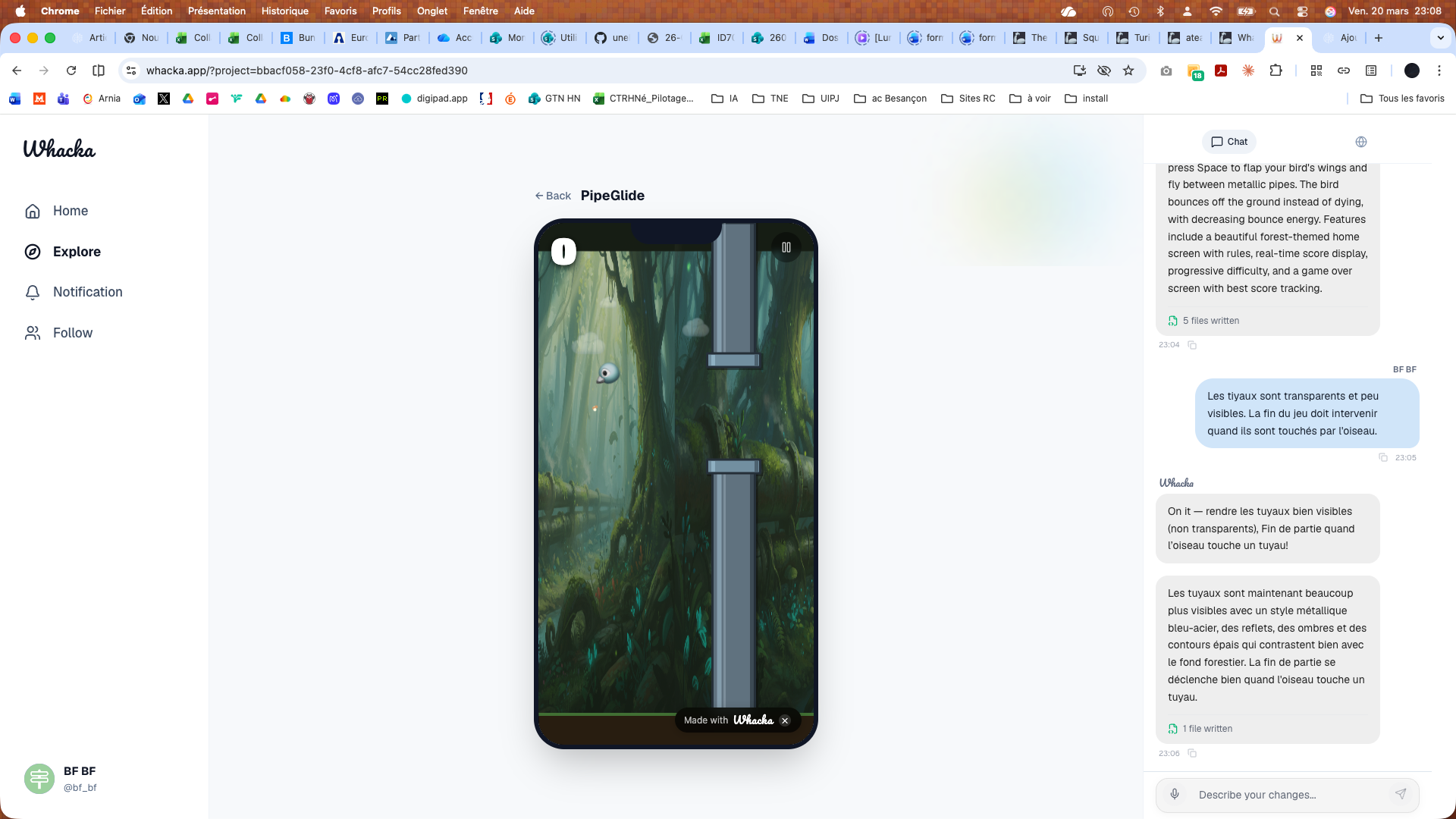Bookmark this page with star icon

click(x=1128, y=71)
